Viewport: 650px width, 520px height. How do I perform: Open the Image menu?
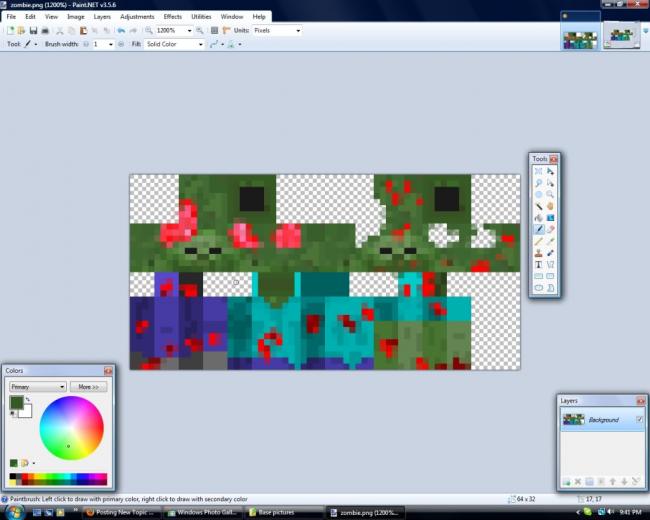[76, 17]
